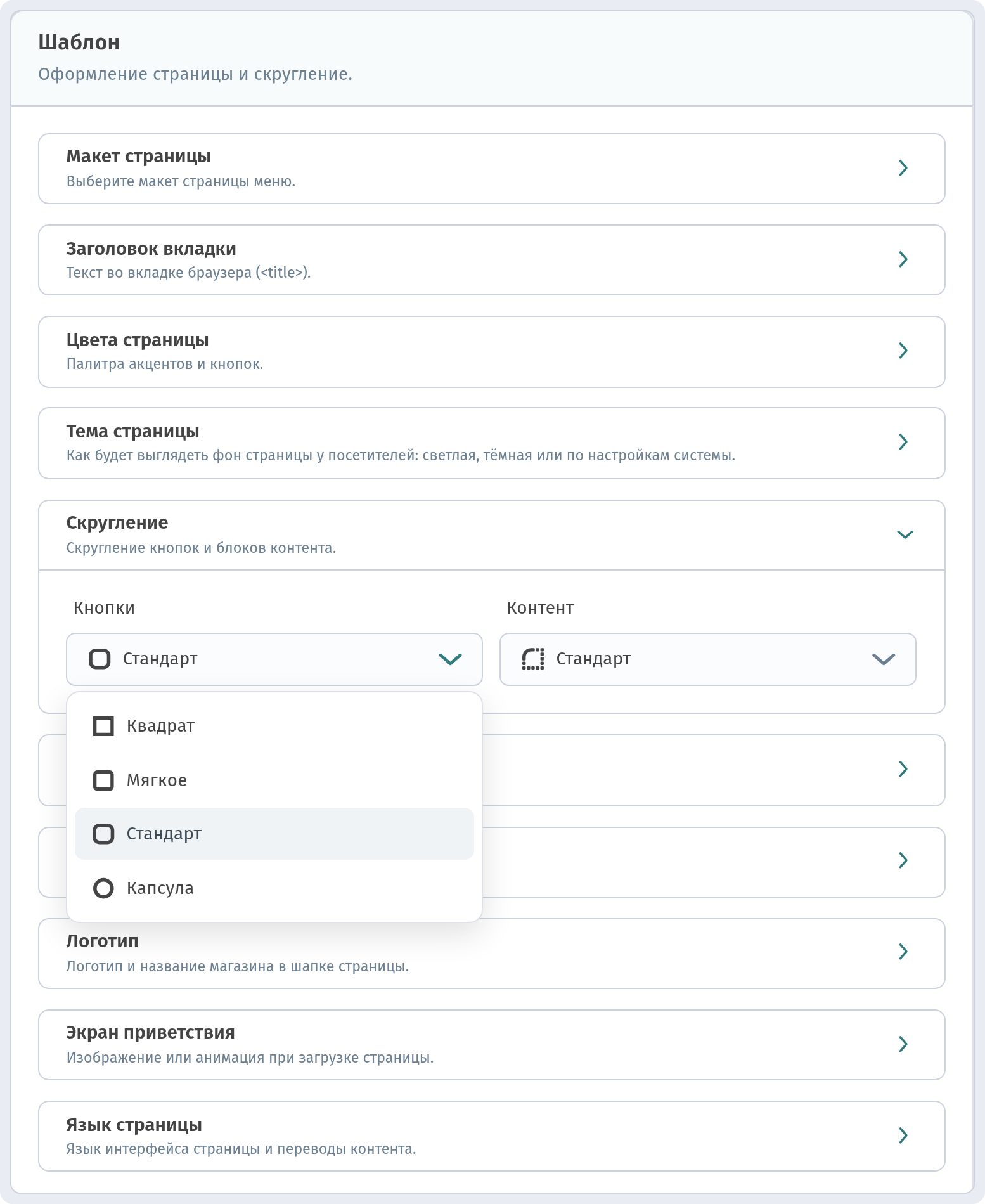Click the subtitle Оформление страницы и скругление

(195, 74)
